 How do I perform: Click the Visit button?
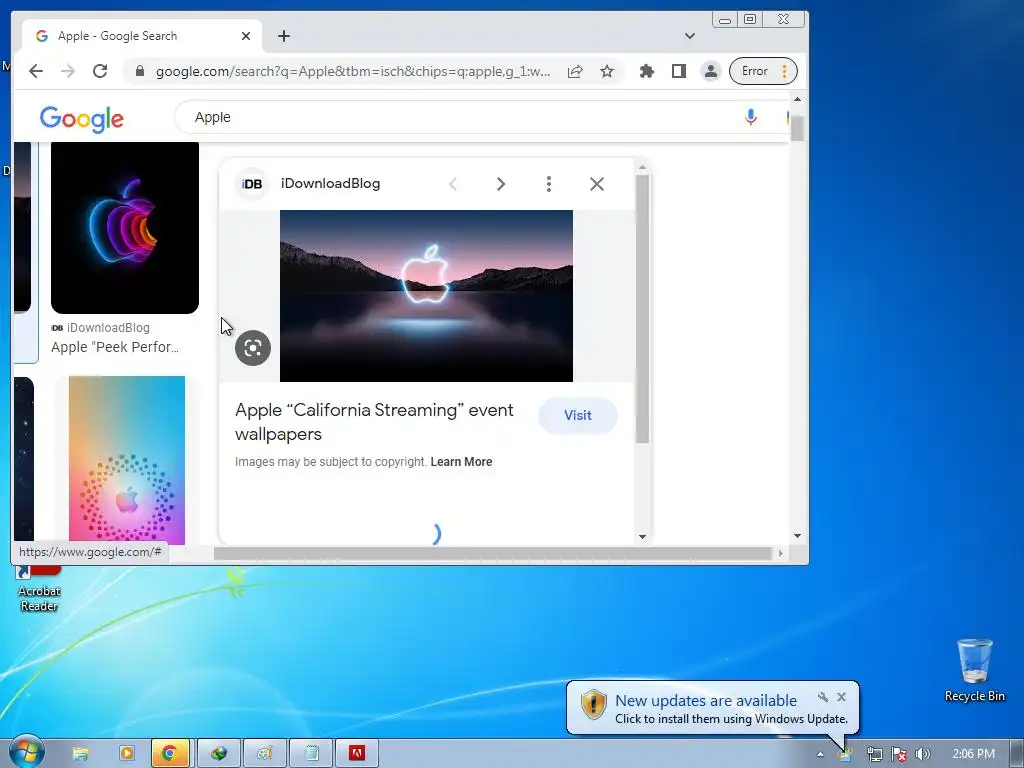click(578, 415)
